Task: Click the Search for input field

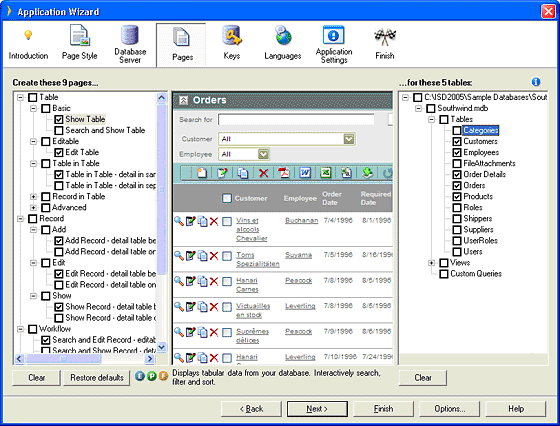Action: (296, 119)
